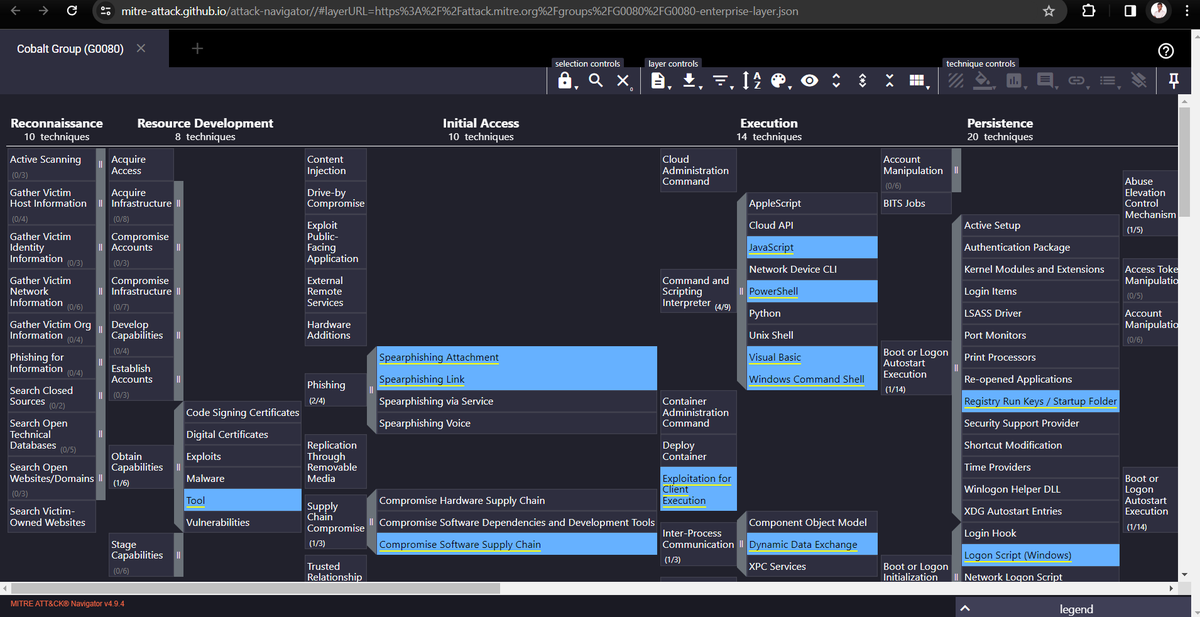Open the lock selection behavior control
1200x617 pixels.
(x=565, y=81)
